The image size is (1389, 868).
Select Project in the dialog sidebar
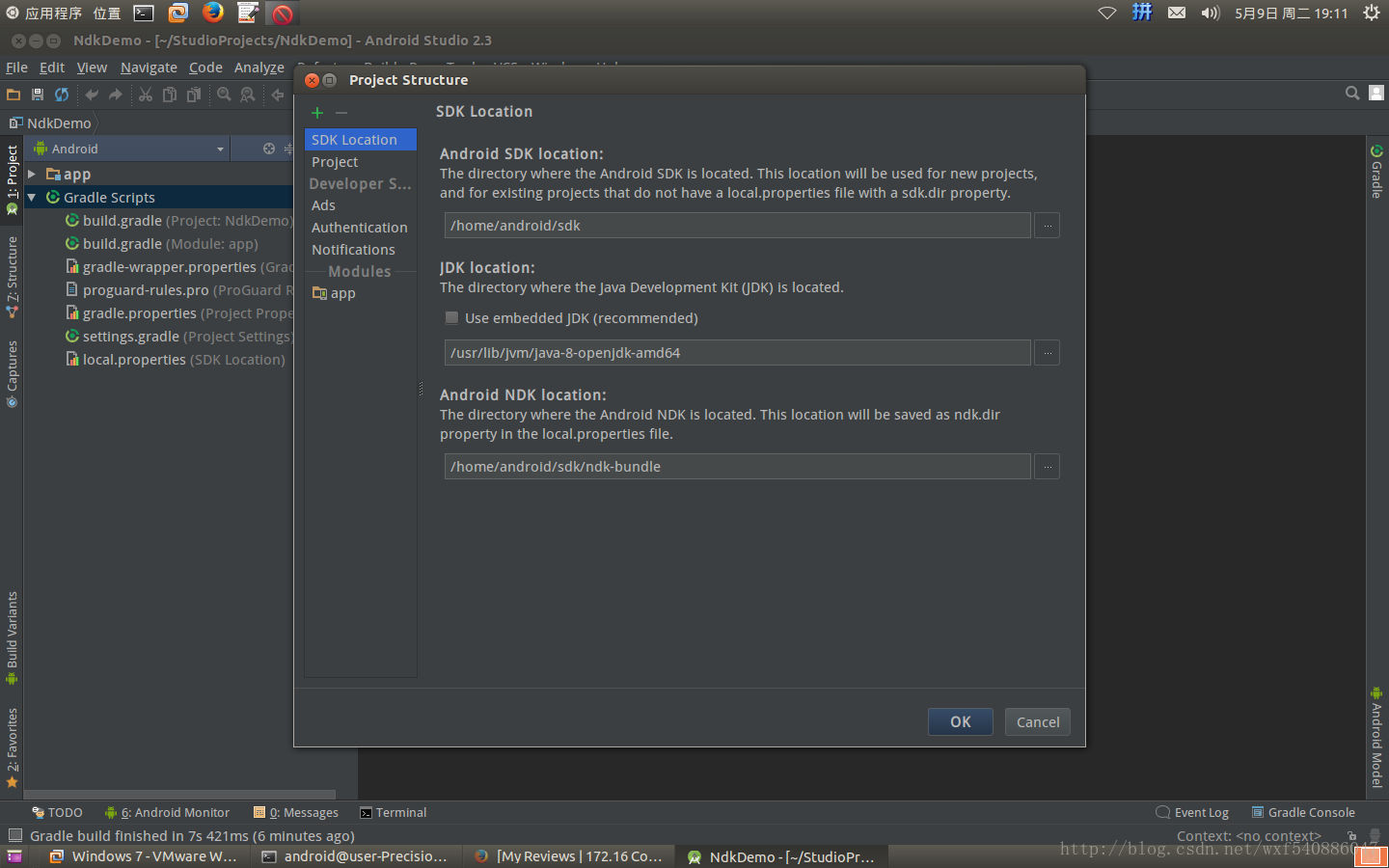[x=361, y=162]
